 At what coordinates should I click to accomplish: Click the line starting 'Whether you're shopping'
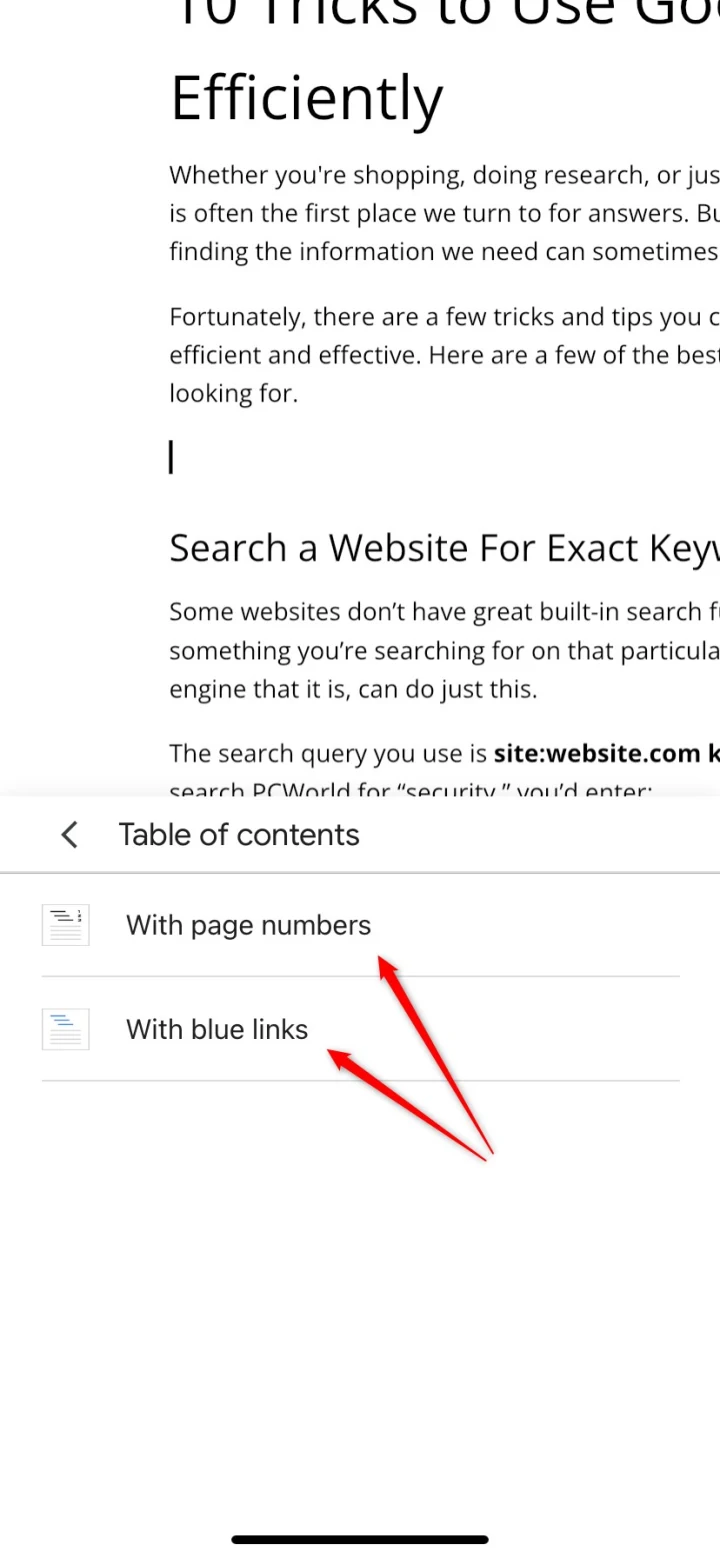pos(440,175)
